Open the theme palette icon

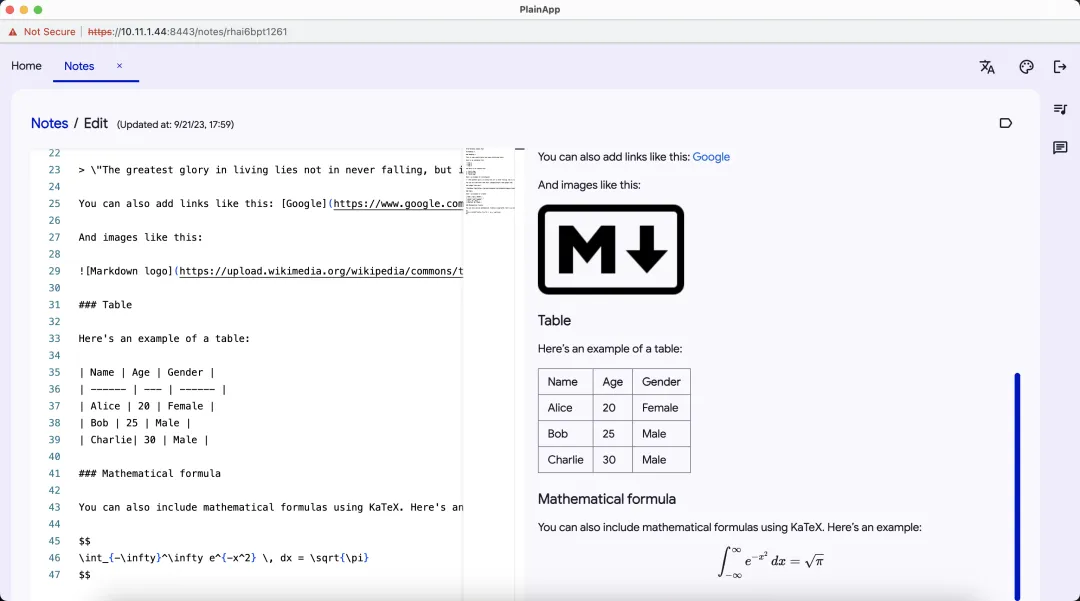click(1026, 67)
